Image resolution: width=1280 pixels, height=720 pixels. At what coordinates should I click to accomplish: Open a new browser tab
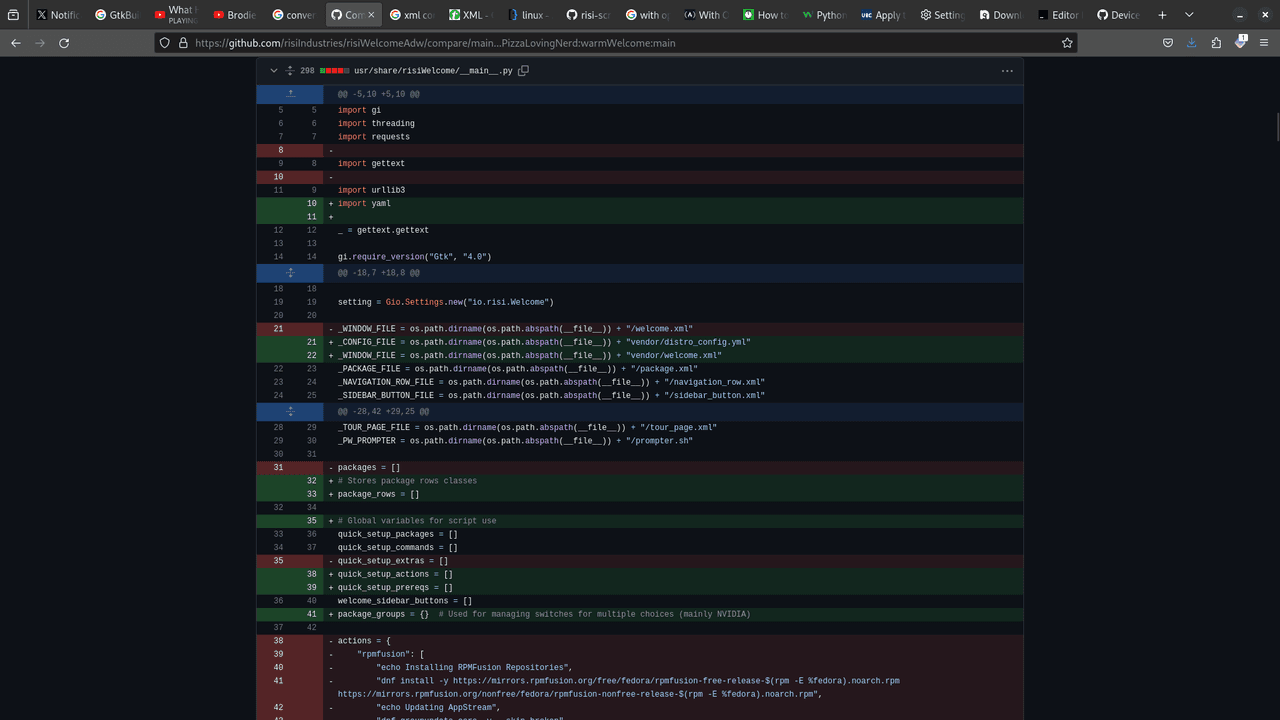1162,15
